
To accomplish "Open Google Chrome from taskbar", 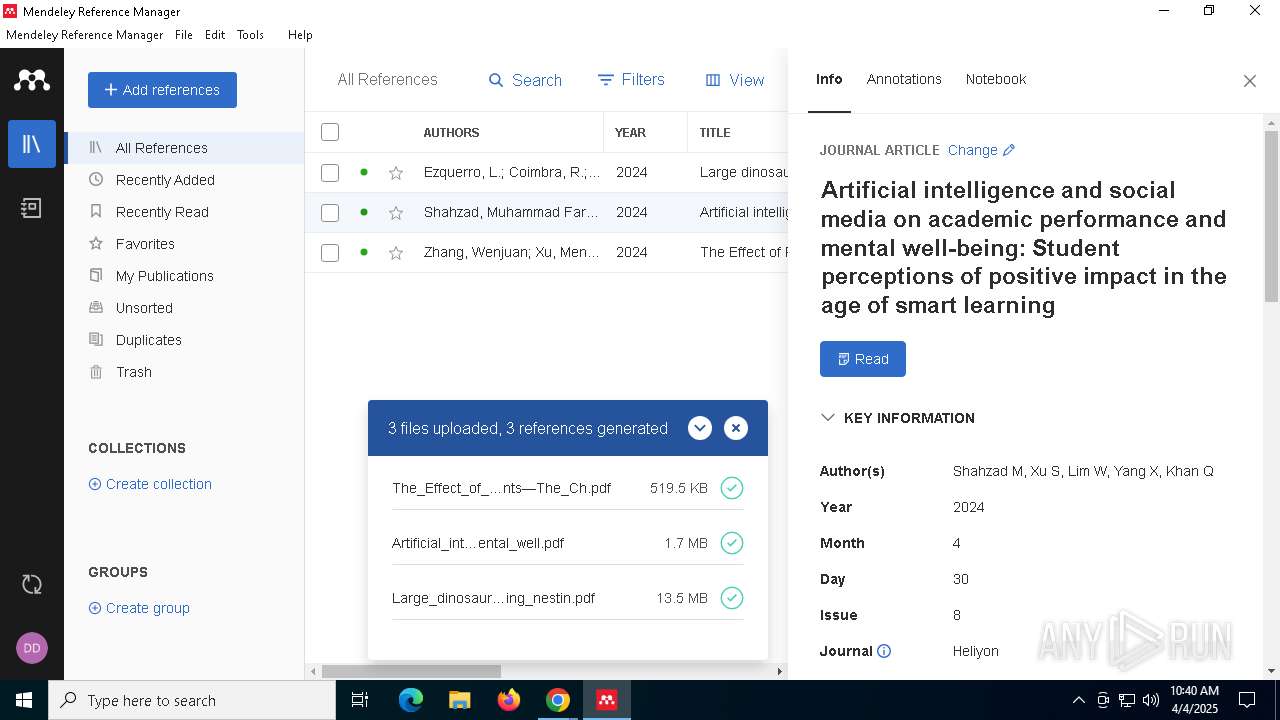I will click(x=558, y=700).
